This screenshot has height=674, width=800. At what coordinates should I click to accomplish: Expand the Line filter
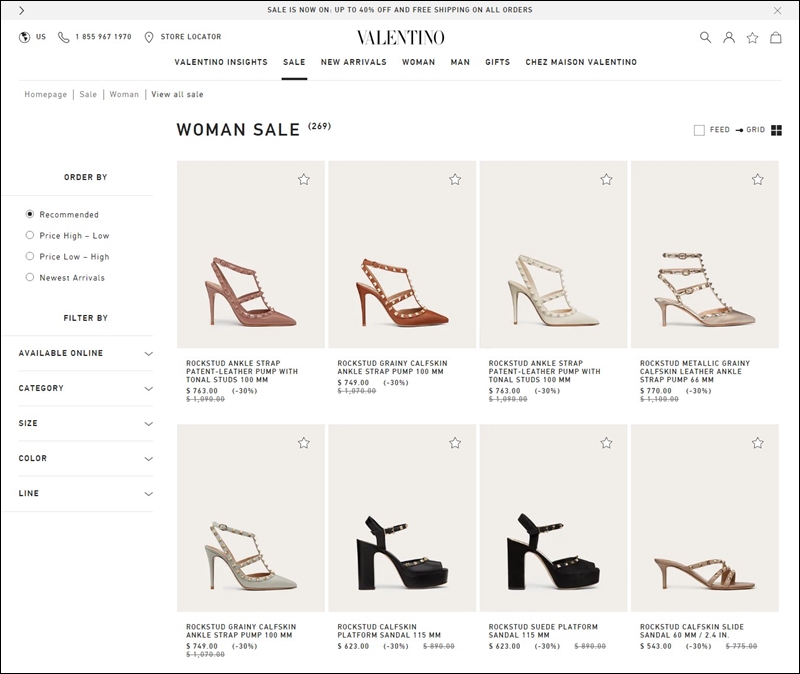tap(86, 493)
